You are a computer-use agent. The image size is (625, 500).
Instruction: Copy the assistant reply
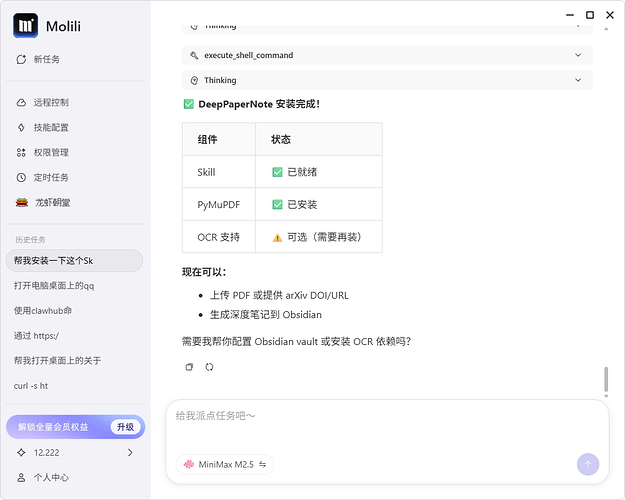coord(189,367)
